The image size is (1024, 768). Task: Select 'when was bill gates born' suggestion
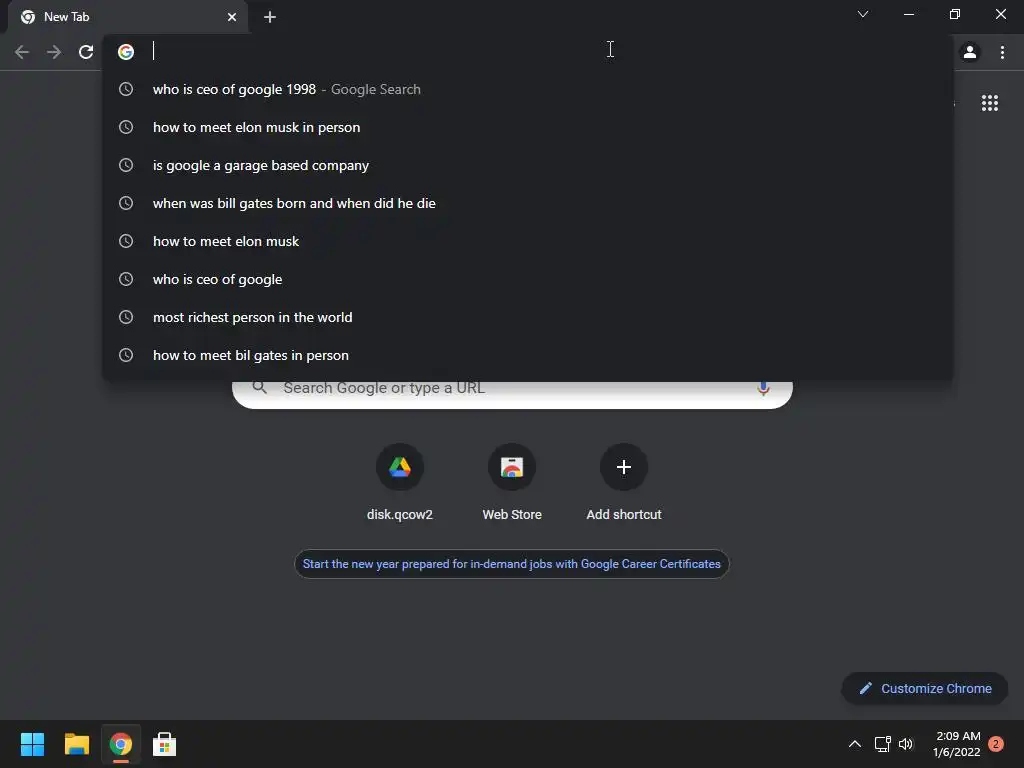click(528, 203)
